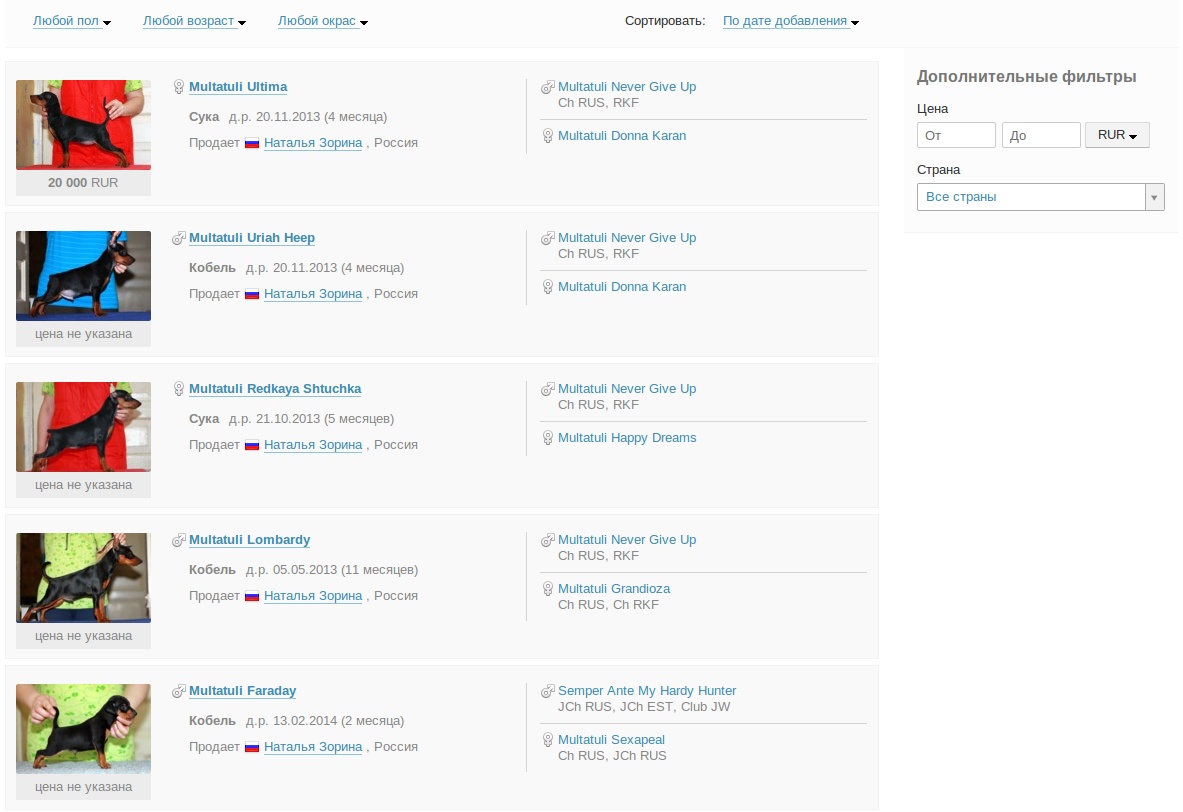Open the Multatuli Ultima listing
1183x812 pixels.
(x=238, y=87)
